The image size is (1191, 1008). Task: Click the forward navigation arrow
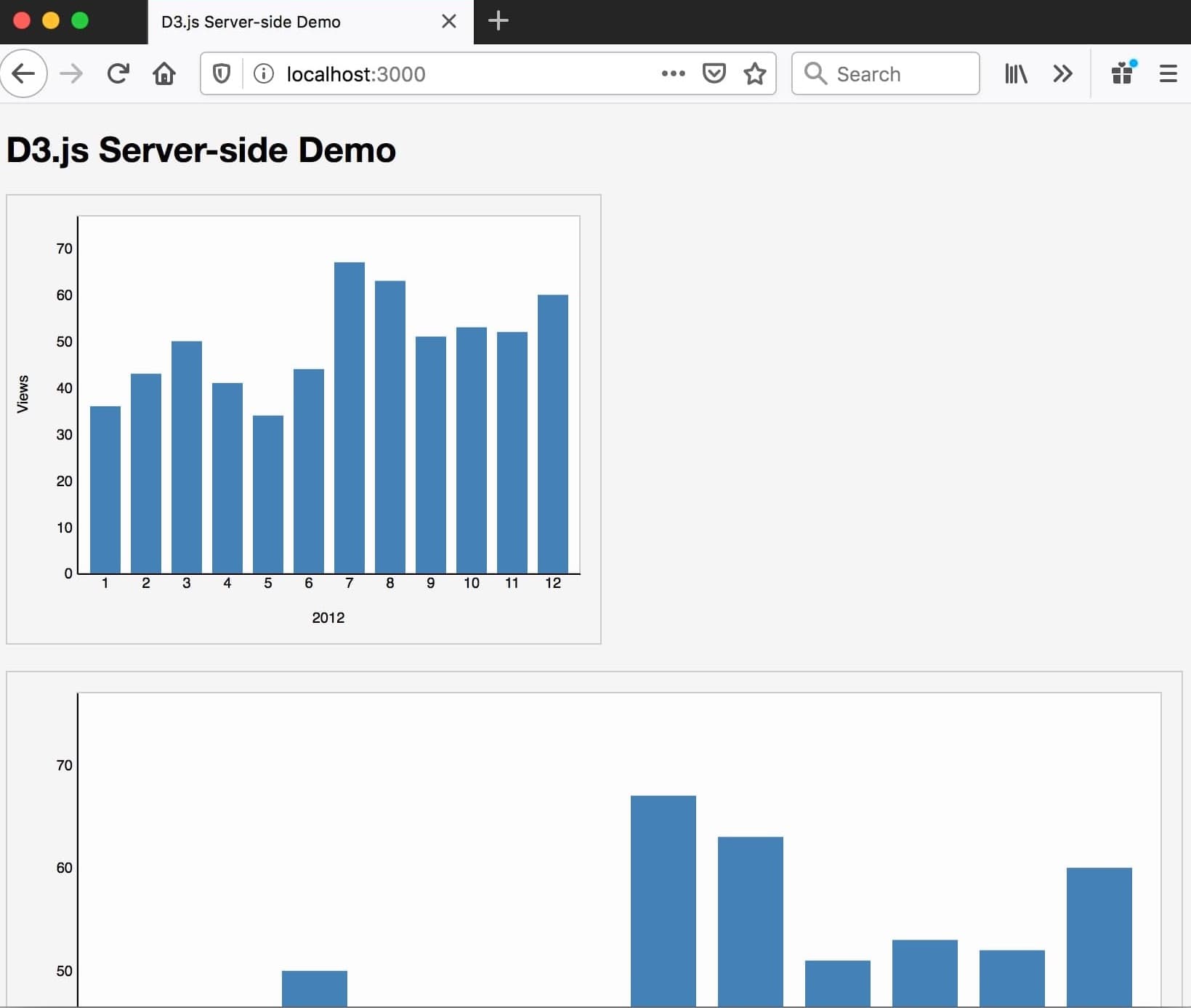pos(71,73)
